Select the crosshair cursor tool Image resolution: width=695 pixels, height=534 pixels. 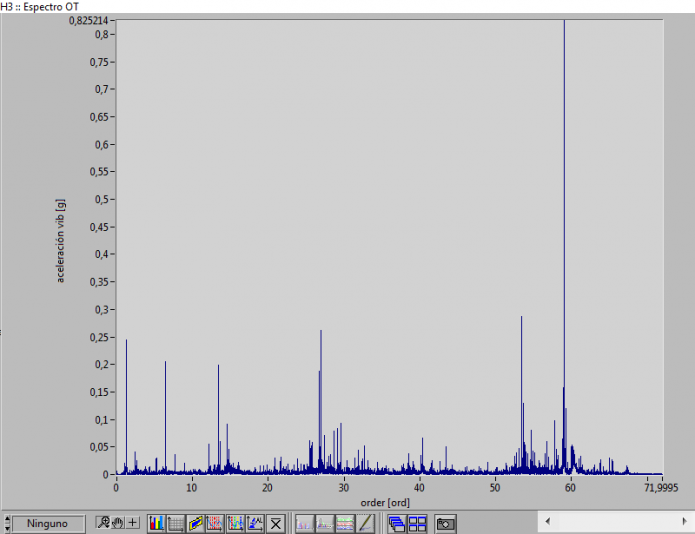[133, 523]
